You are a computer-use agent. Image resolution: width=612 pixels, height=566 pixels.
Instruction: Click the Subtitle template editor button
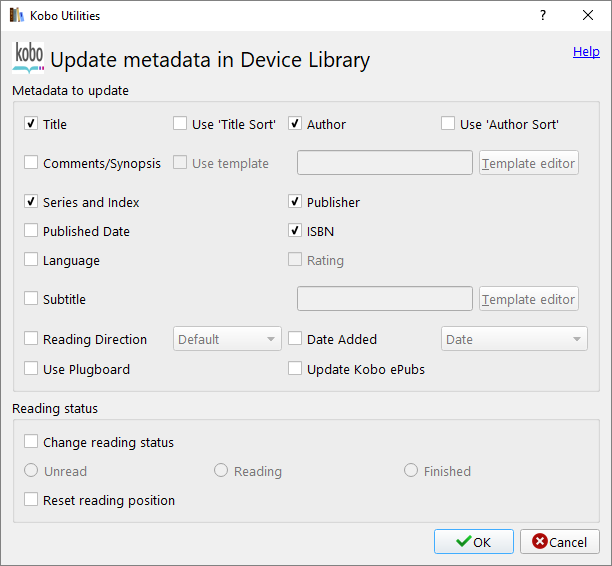529,299
